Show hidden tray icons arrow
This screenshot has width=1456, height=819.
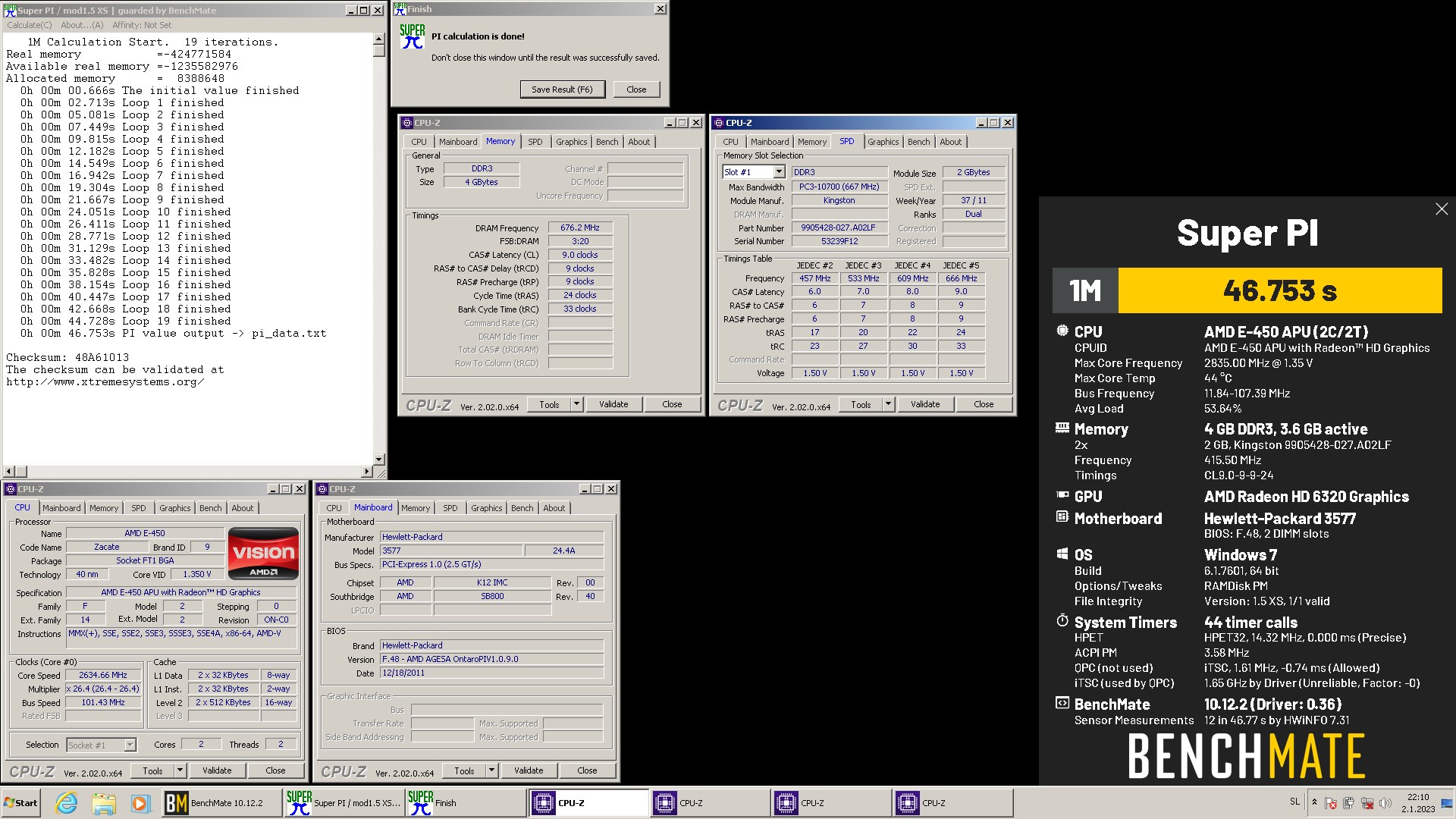click(x=1314, y=802)
